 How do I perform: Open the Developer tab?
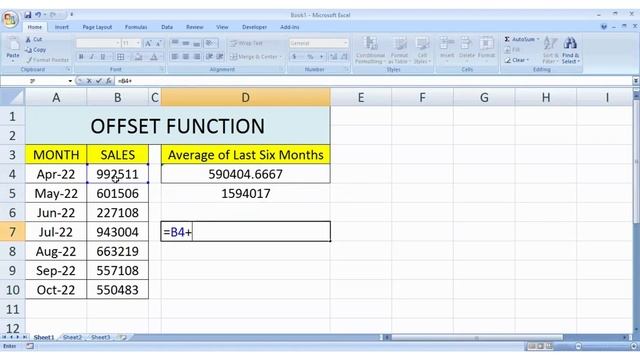(254, 27)
